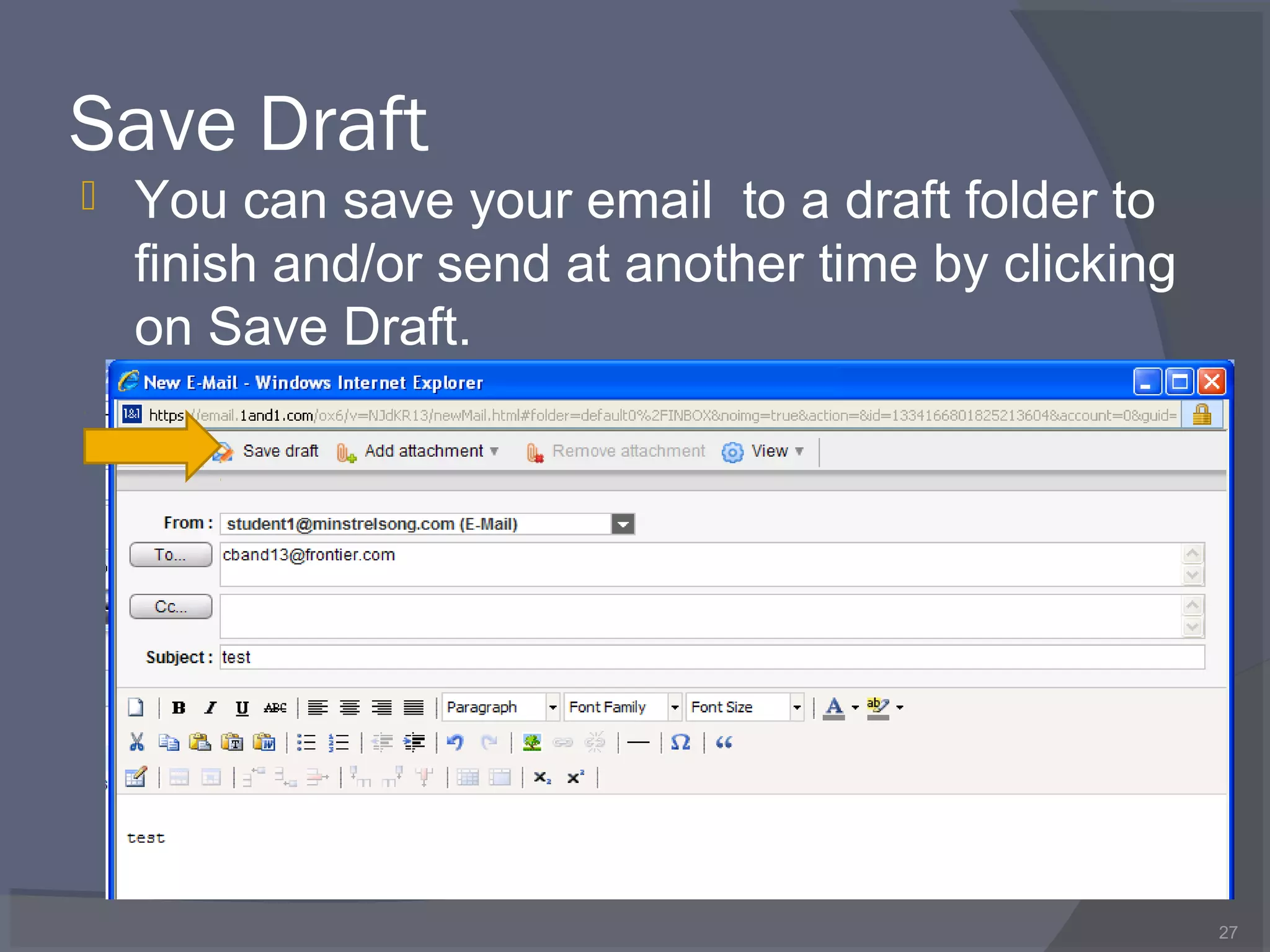Viewport: 1270px width, 952px height.
Task: Open the View dropdown menu
Action: tap(763, 451)
